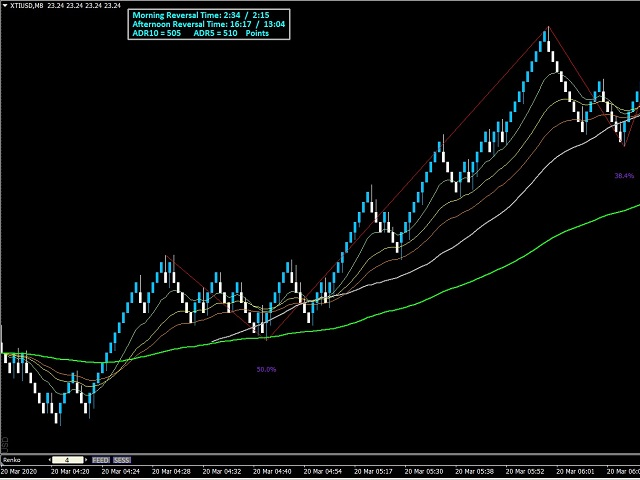Click the ADR5 = 510 value

[x=215, y=33]
